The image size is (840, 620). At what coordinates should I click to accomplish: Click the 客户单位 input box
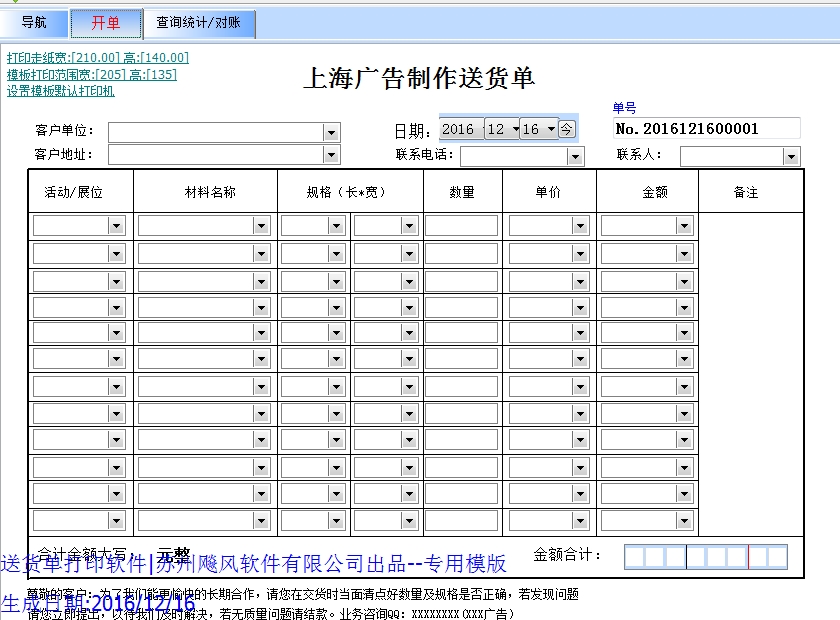click(216, 132)
